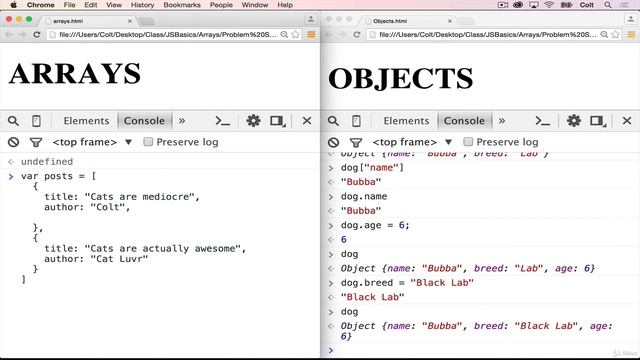Viewport: 640px width, 360px height.
Task: Open the People menu
Action: [x=221, y=5]
